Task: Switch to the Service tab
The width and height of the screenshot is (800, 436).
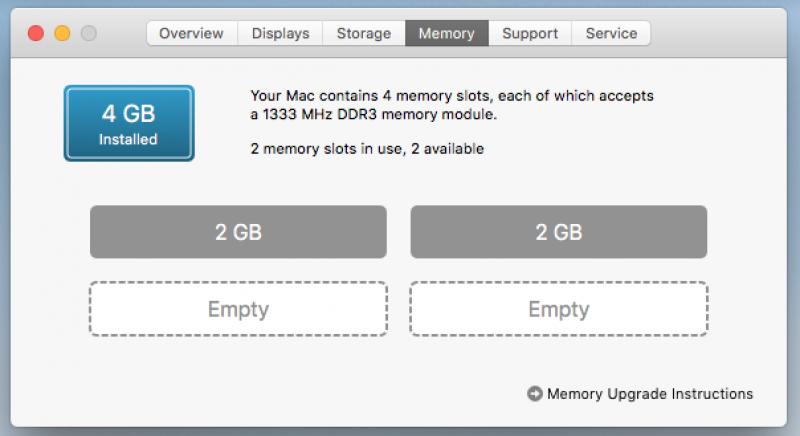Action: (611, 33)
